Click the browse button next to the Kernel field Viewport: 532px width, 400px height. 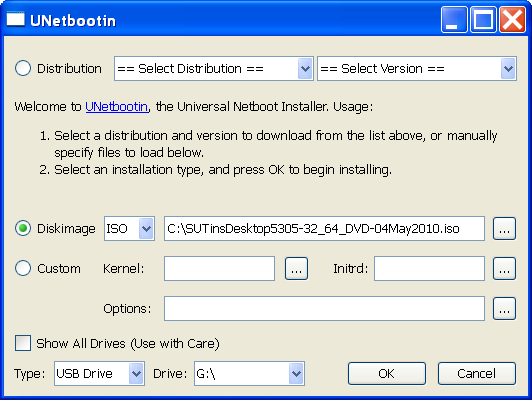[x=296, y=269]
